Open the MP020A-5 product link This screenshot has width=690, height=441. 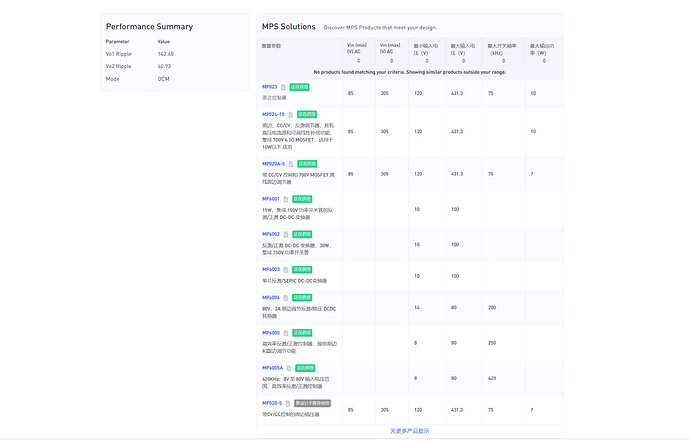pyautogui.click(x=274, y=164)
